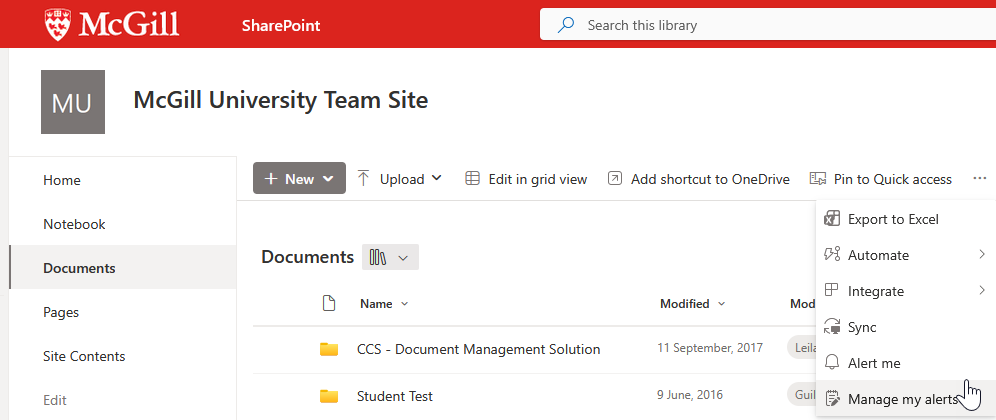Click the Search this library field

[x=760, y=25]
